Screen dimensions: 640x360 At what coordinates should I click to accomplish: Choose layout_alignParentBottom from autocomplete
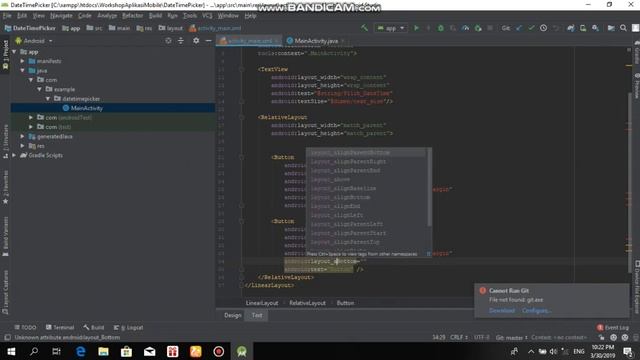[367, 153]
